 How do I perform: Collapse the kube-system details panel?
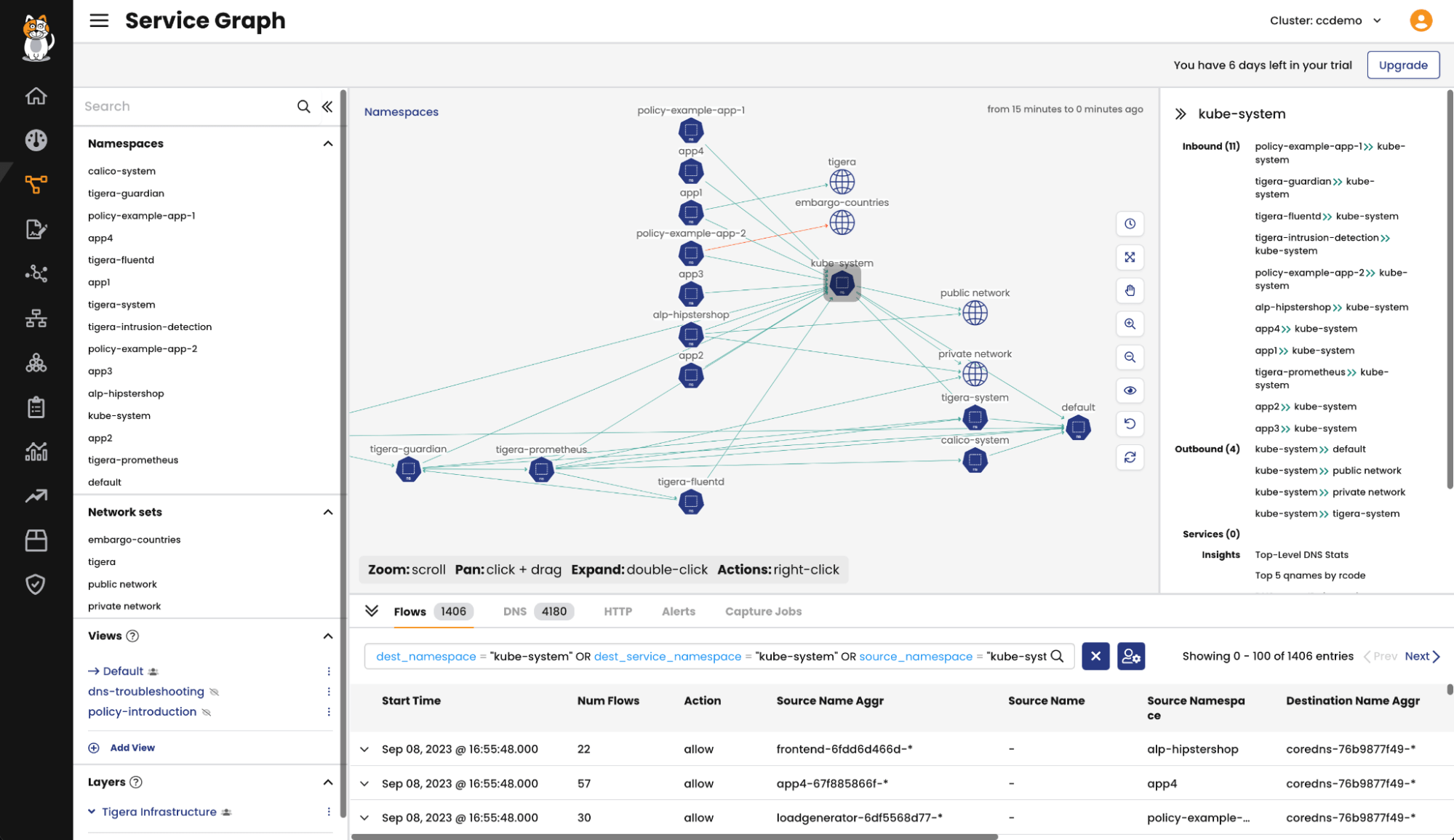1181,114
